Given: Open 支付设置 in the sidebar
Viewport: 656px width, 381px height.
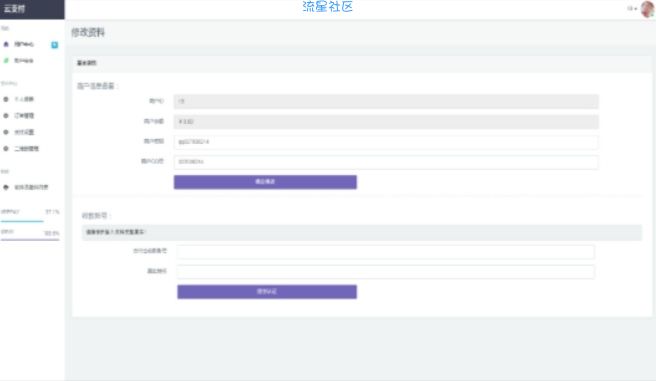Looking at the screenshot, I should click(x=24, y=132).
